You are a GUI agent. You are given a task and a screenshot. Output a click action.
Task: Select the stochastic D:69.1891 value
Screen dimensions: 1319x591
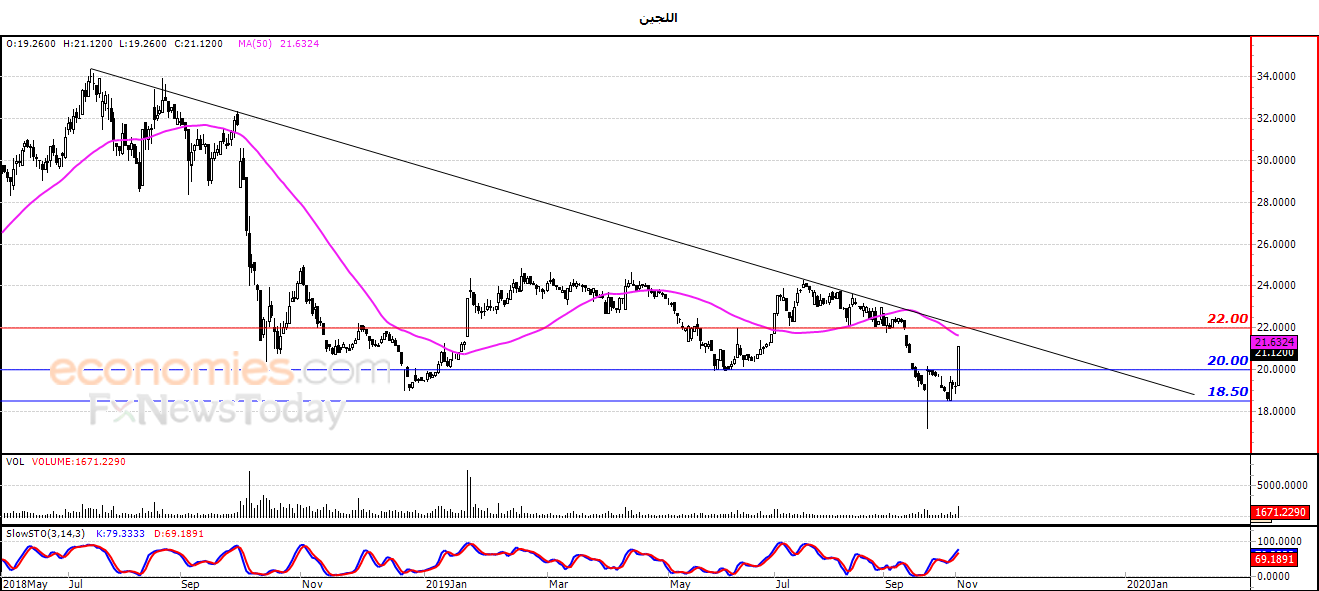coord(178,534)
